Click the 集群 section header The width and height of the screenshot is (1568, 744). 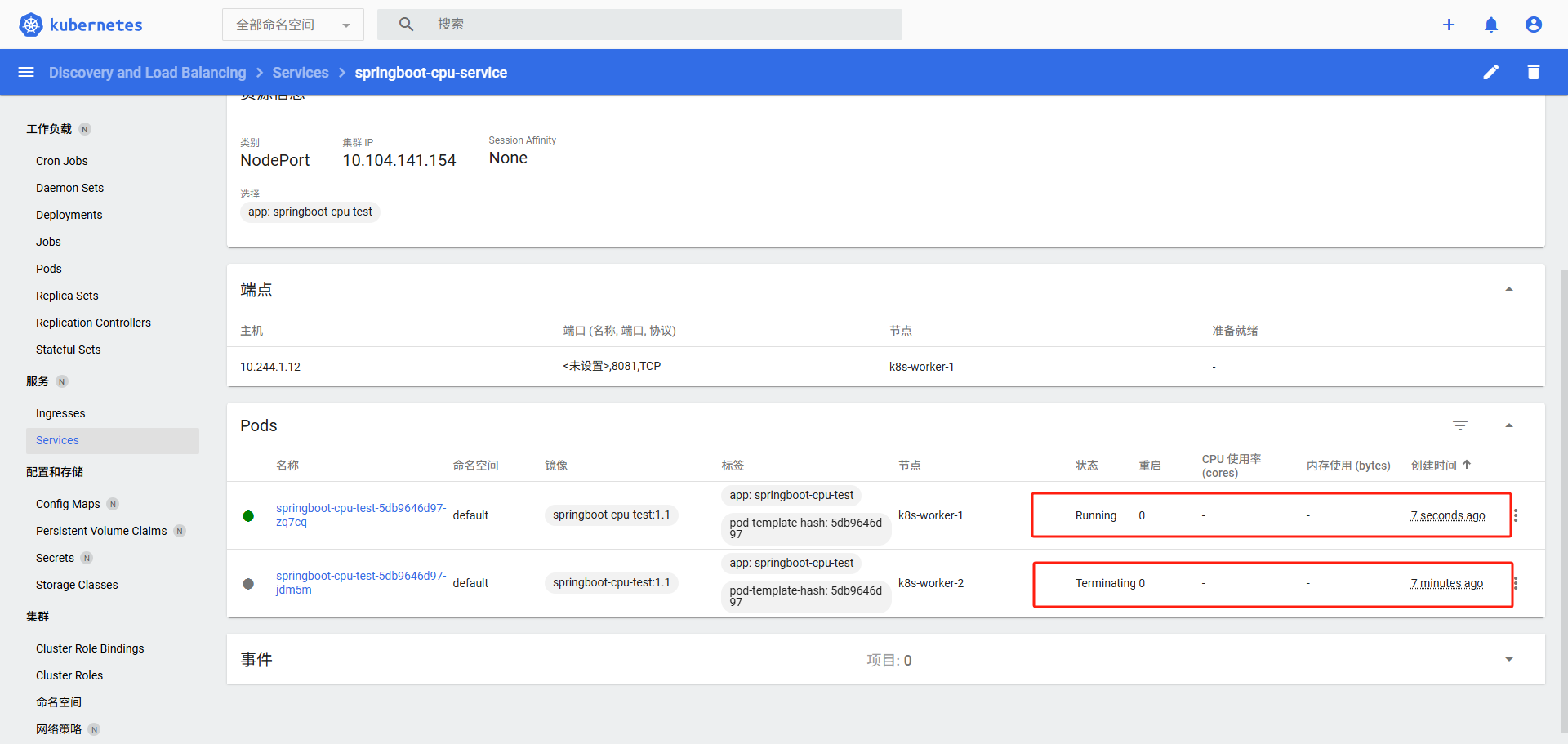tap(38, 617)
